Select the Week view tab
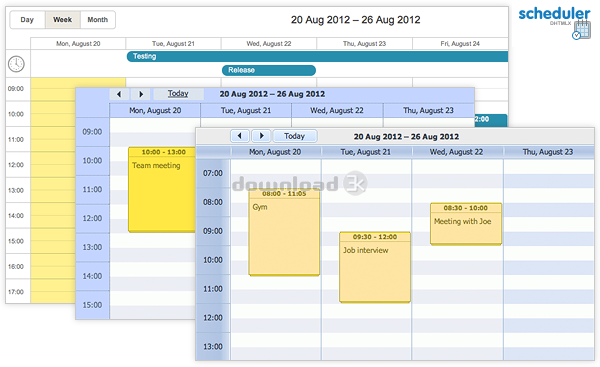The width and height of the screenshot is (600, 367). click(63, 20)
